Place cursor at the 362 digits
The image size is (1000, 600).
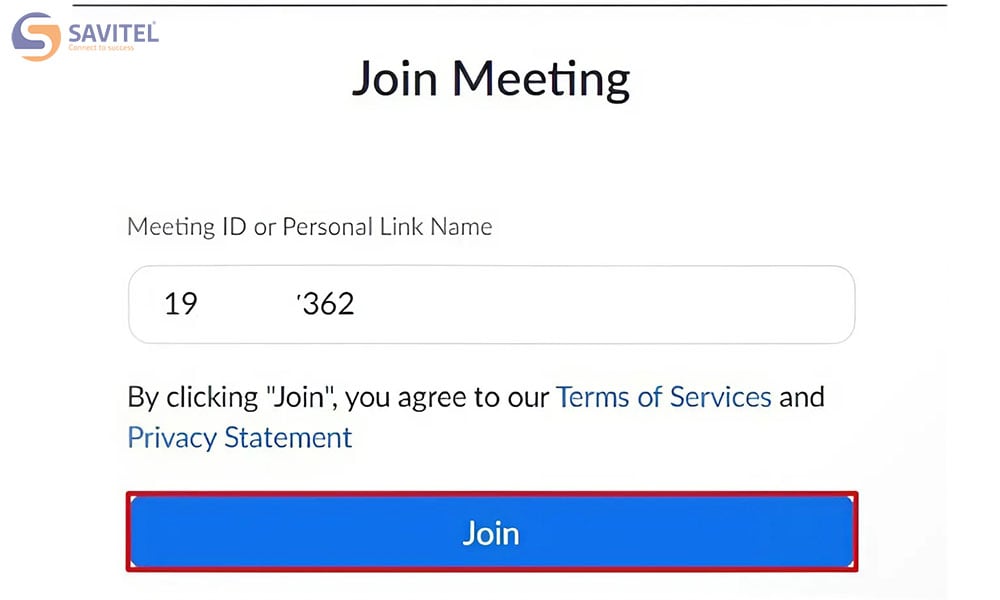pos(328,304)
